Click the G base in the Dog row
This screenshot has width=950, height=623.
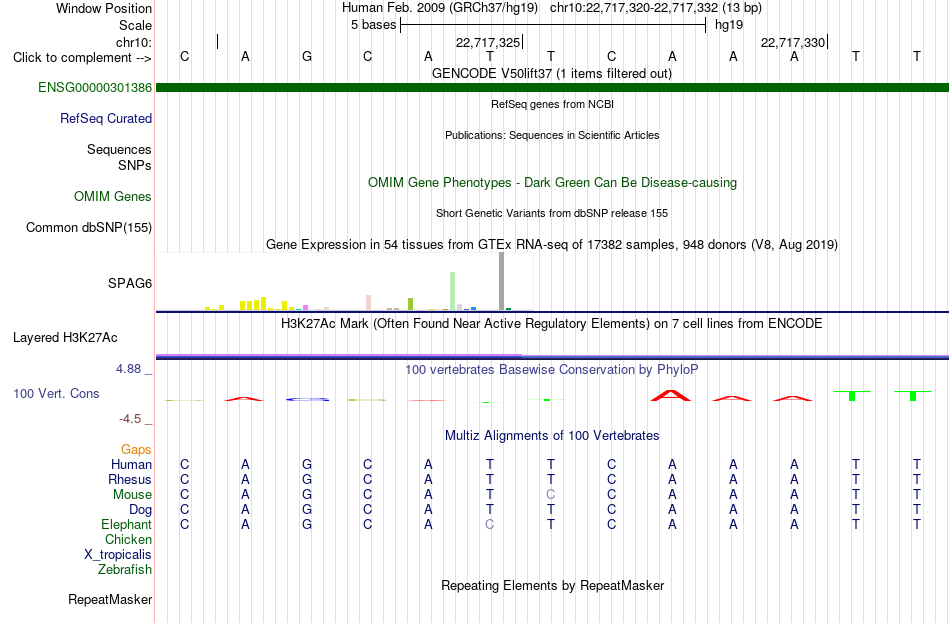tap(307, 510)
